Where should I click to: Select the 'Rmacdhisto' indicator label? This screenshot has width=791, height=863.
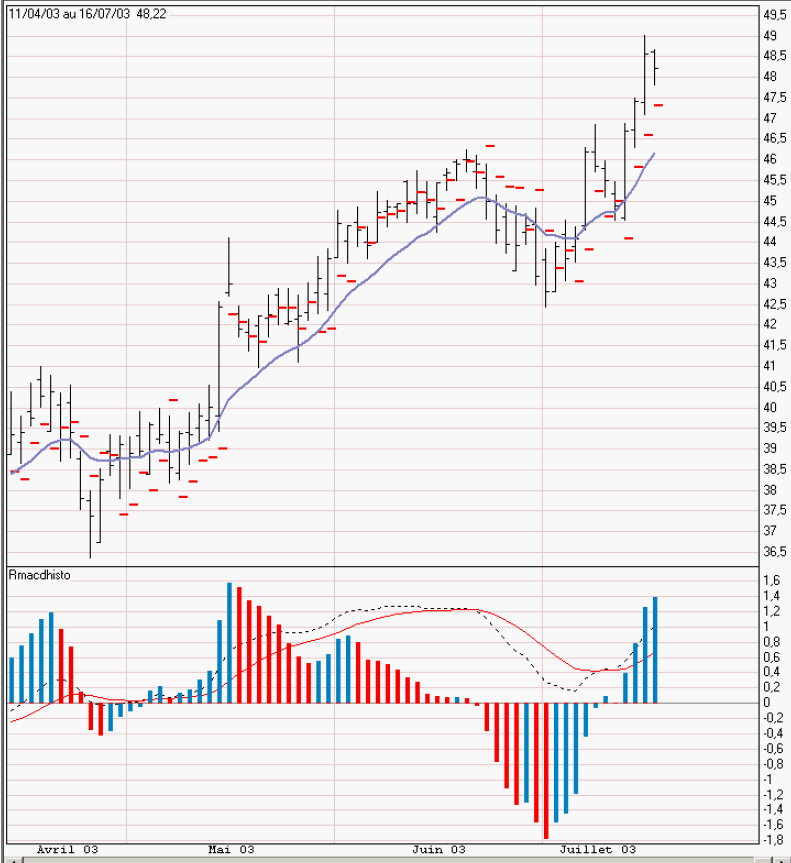click(x=40, y=575)
